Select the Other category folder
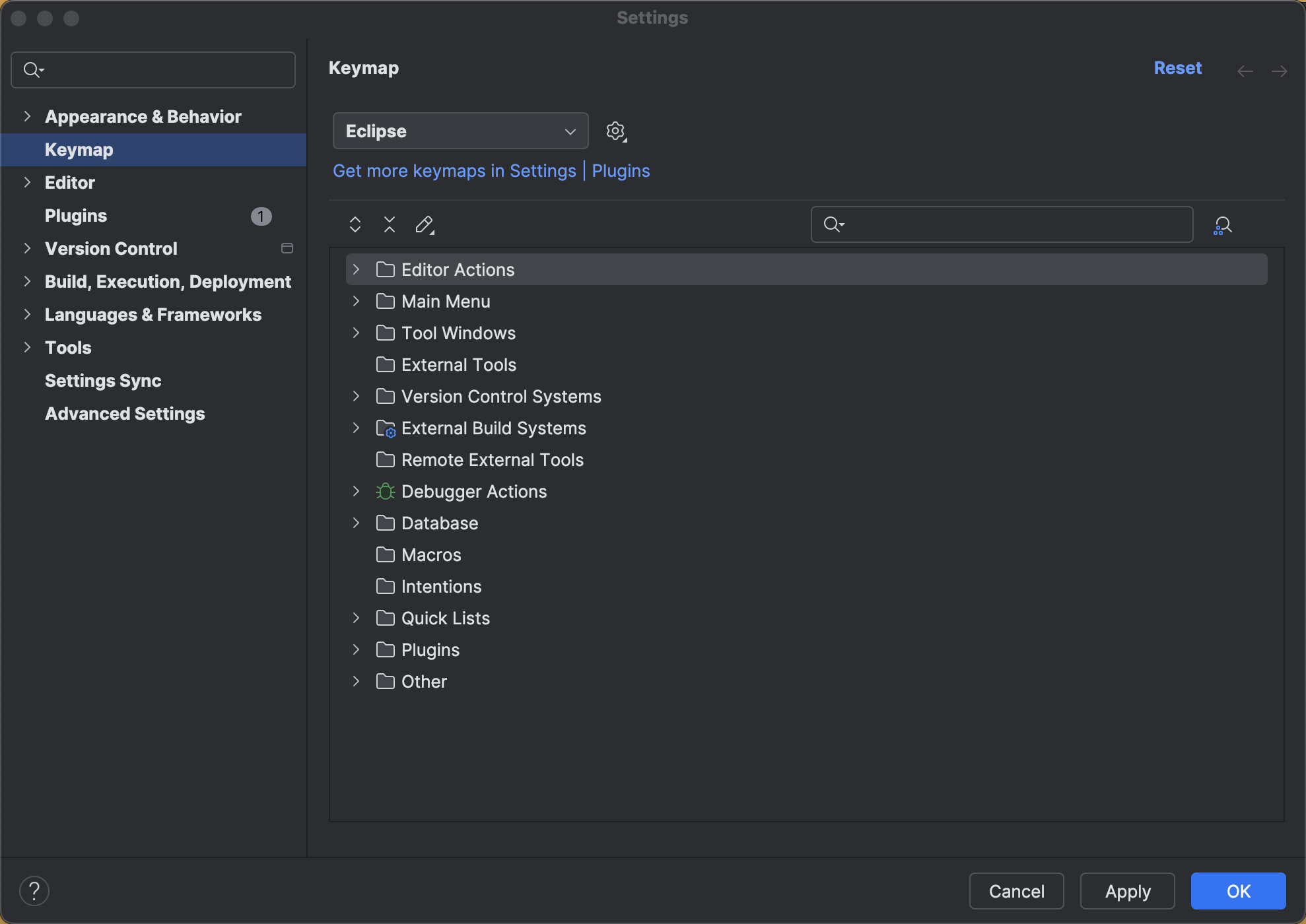 pos(423,681)
